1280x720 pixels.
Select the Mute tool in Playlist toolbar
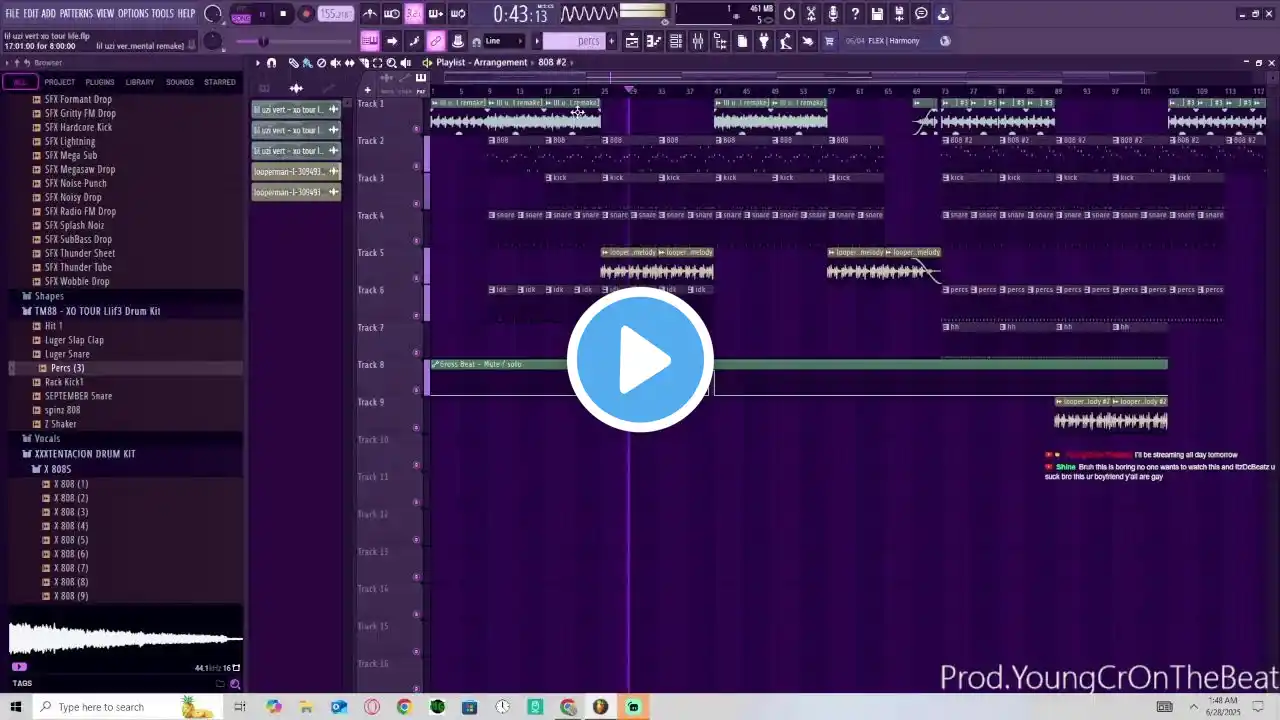(x=335, y=63)
